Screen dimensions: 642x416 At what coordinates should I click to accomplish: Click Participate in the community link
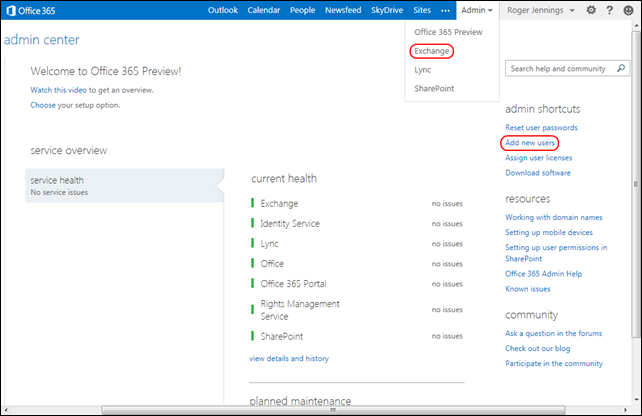pos(554,364)
